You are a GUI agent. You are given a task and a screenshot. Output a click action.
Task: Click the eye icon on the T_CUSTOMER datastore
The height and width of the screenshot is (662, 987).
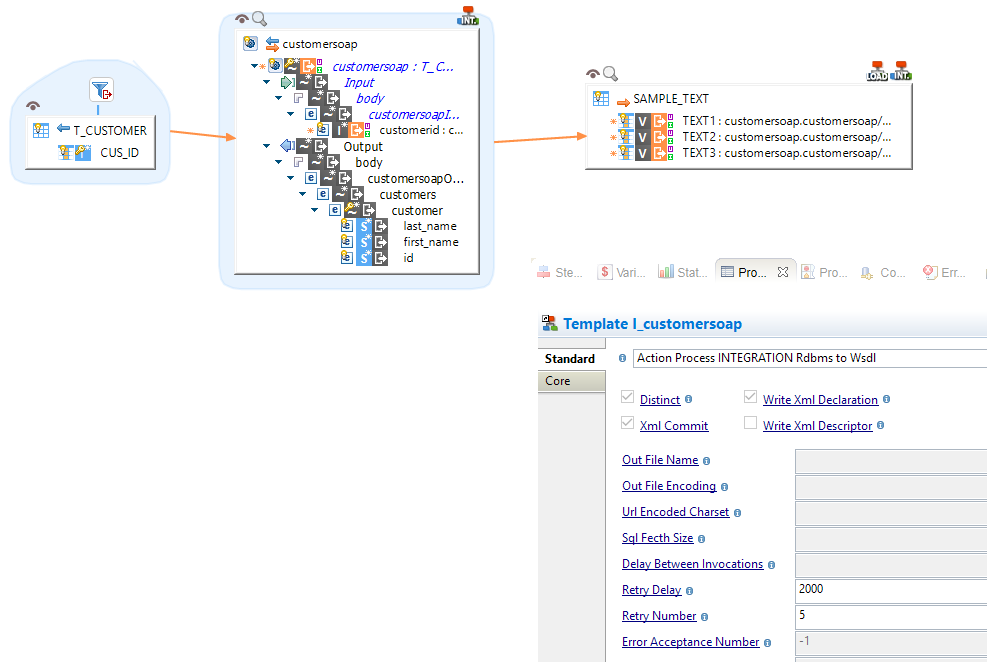point(33,106)
